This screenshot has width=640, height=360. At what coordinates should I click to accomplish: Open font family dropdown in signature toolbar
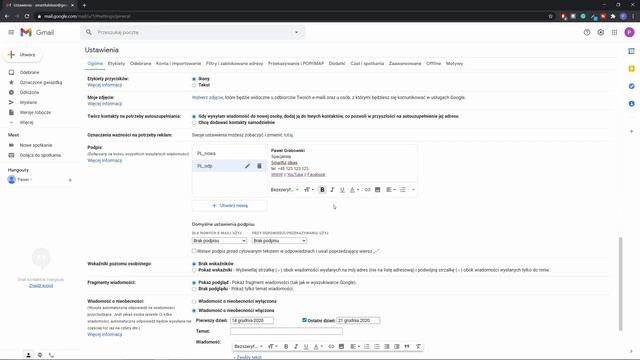[284, 189]
